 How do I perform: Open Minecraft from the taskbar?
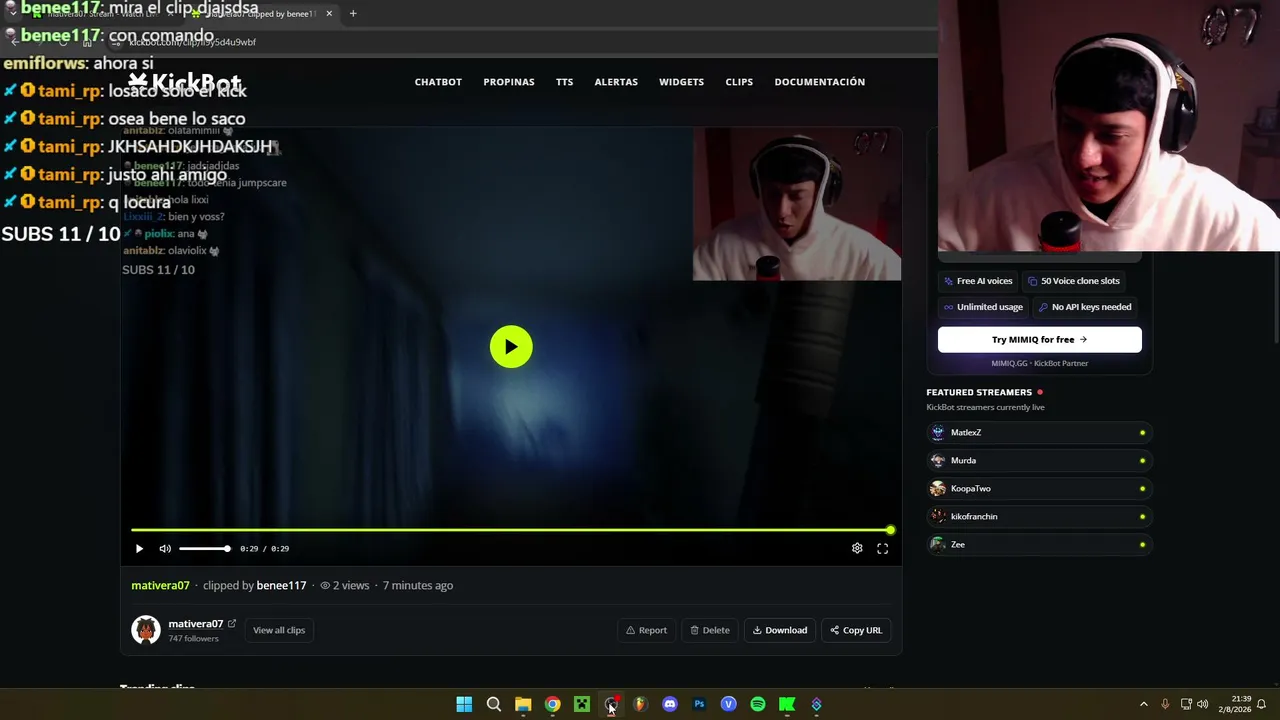point(582,704)
